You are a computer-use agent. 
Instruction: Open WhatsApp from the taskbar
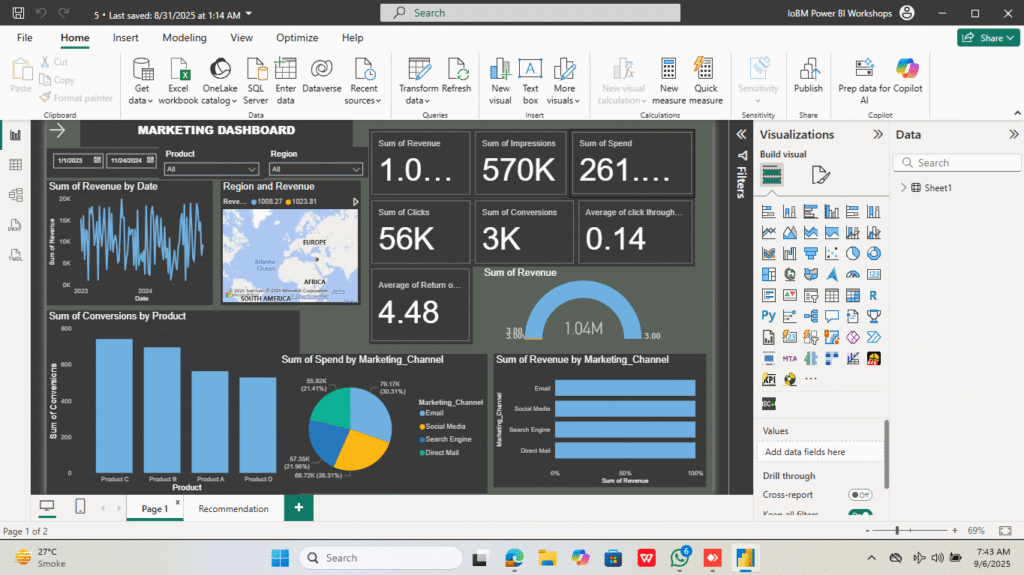pyautogui.click(x=680, y=557)
